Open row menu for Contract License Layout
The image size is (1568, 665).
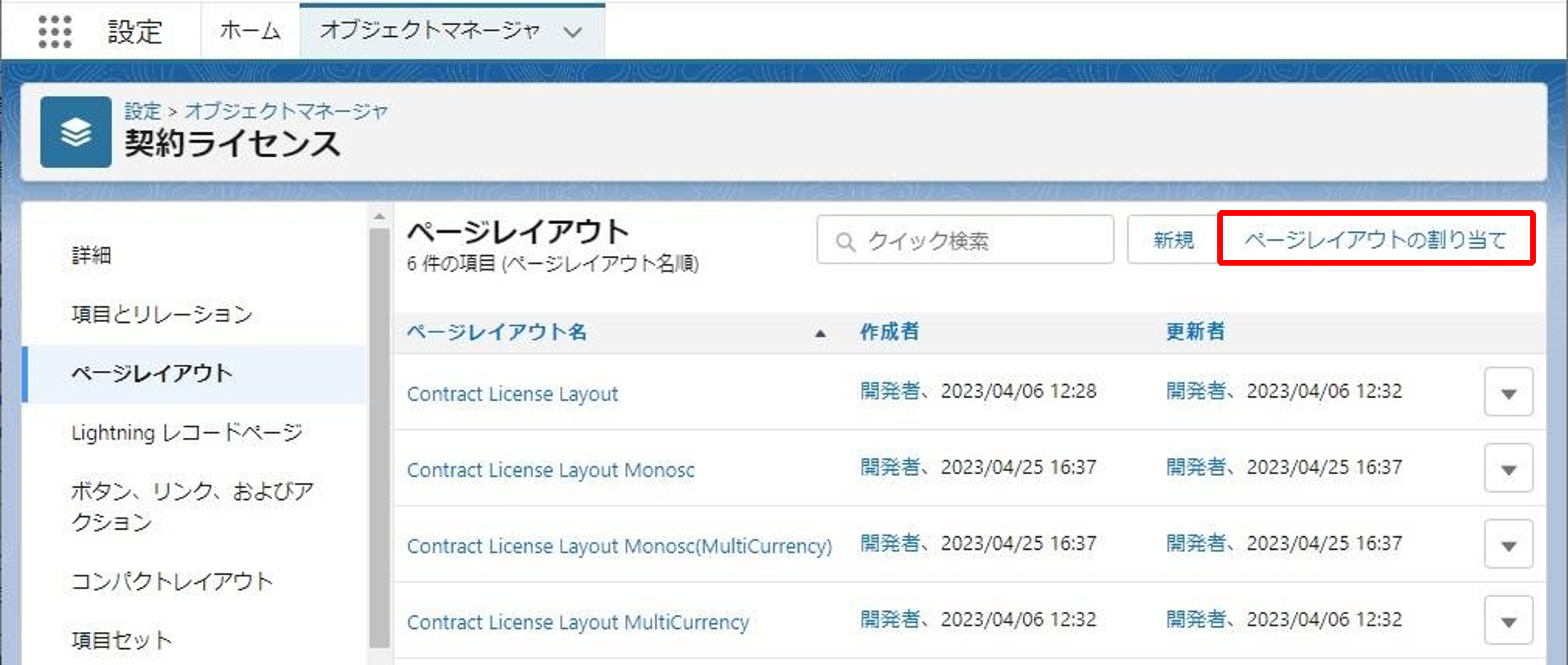(x=1508, y=392)
